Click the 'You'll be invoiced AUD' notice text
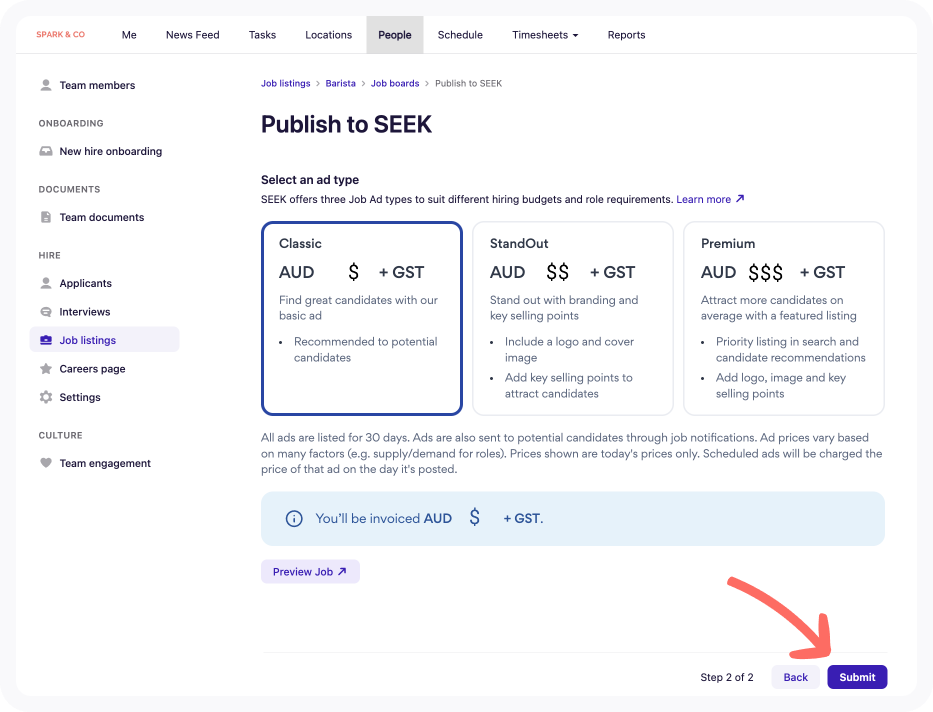933x712 pixels. (x=384, y=519)
